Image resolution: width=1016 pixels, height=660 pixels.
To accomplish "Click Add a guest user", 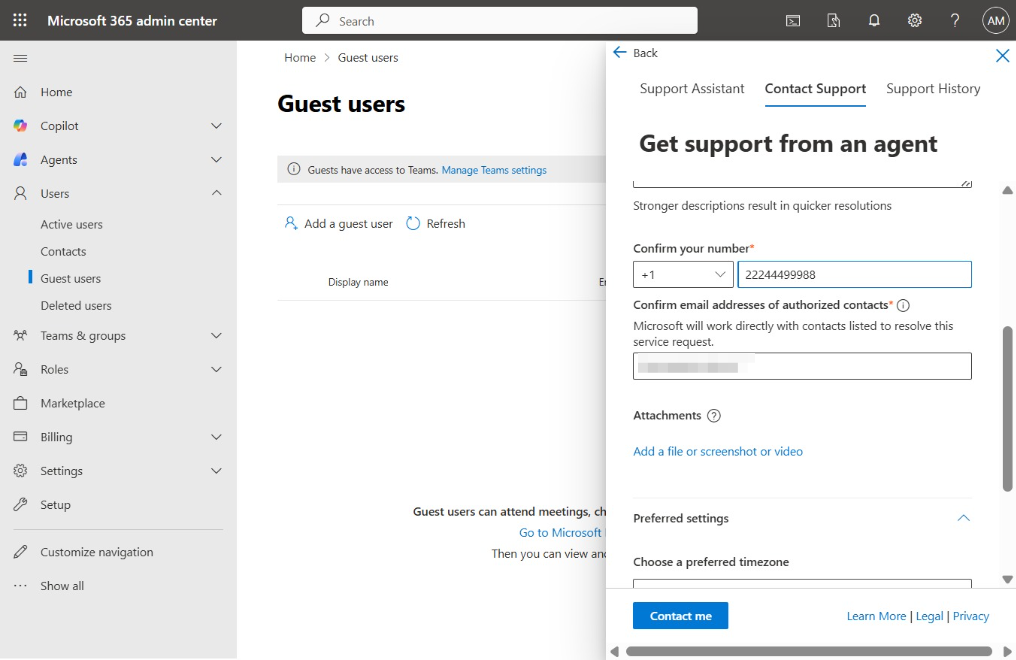I will [338, 223].
